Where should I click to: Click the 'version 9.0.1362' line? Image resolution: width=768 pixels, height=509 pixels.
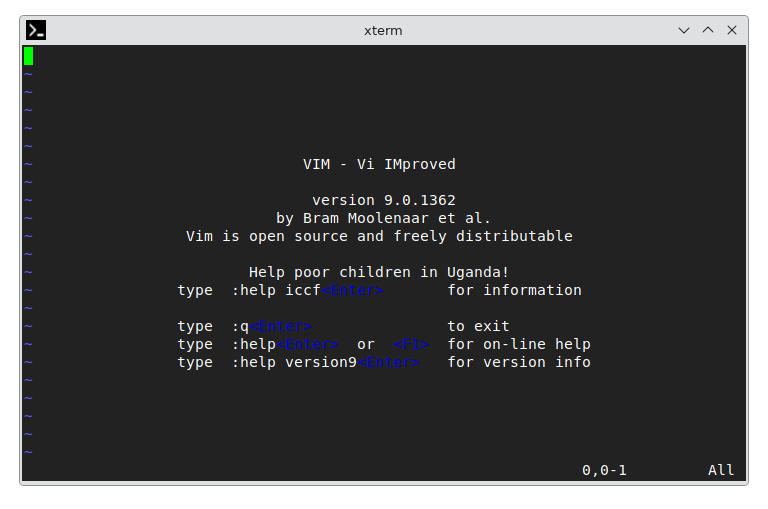tap(384, 200)
